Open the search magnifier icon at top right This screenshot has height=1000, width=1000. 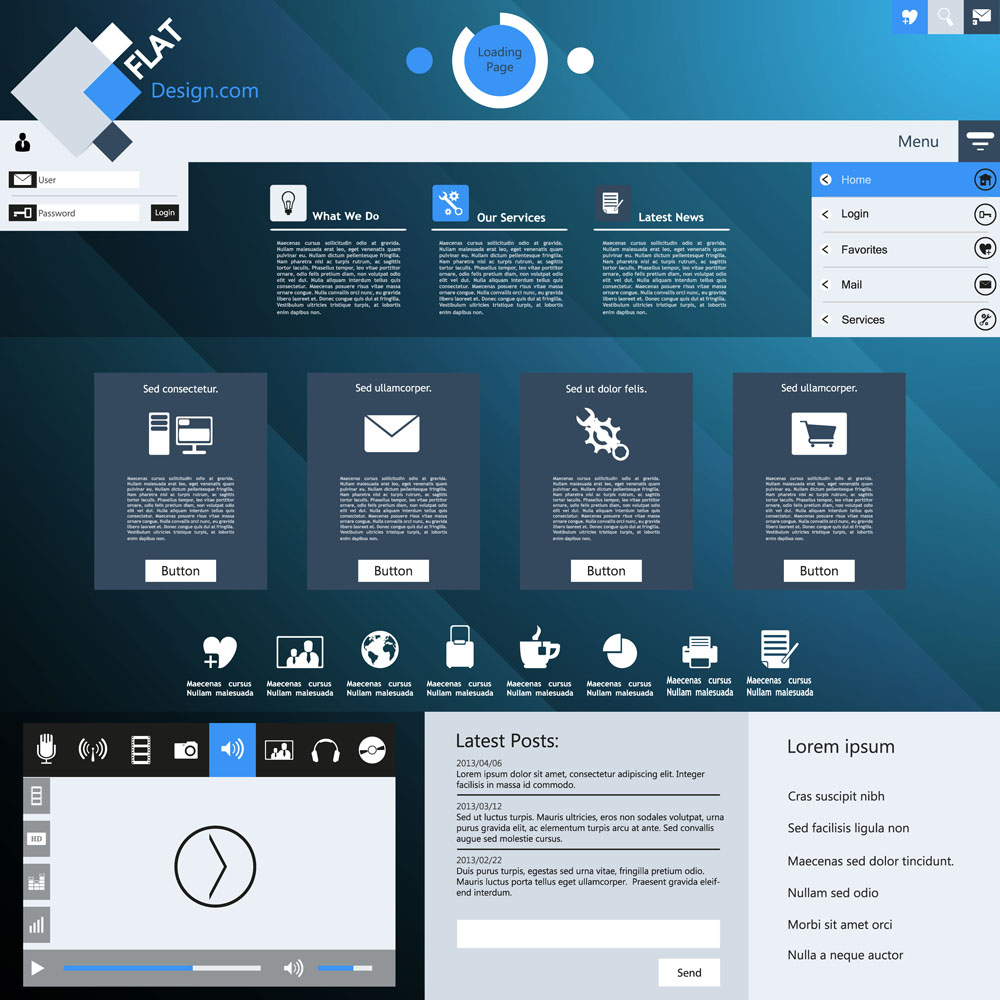pos(945,17)
